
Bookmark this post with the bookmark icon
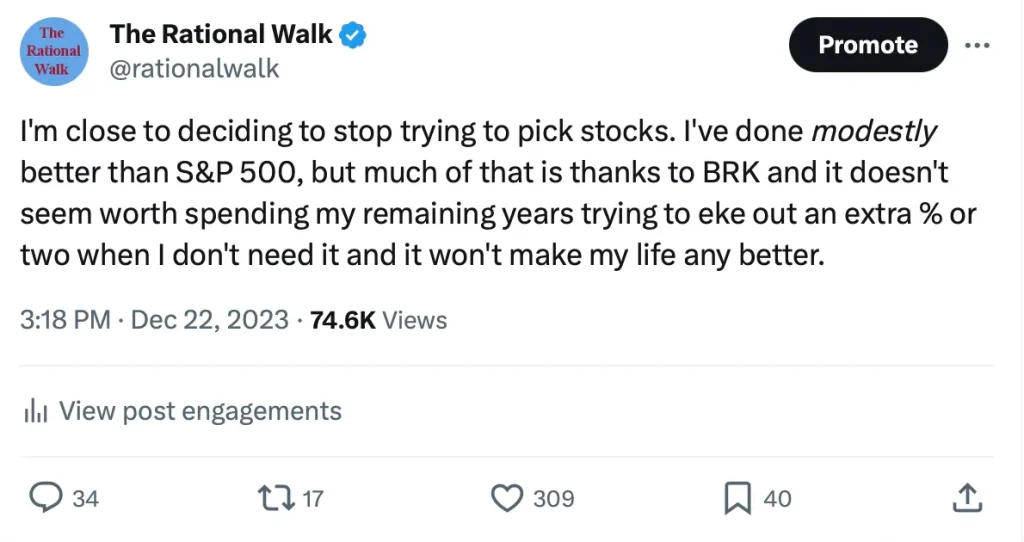click(x=737, y=497)
